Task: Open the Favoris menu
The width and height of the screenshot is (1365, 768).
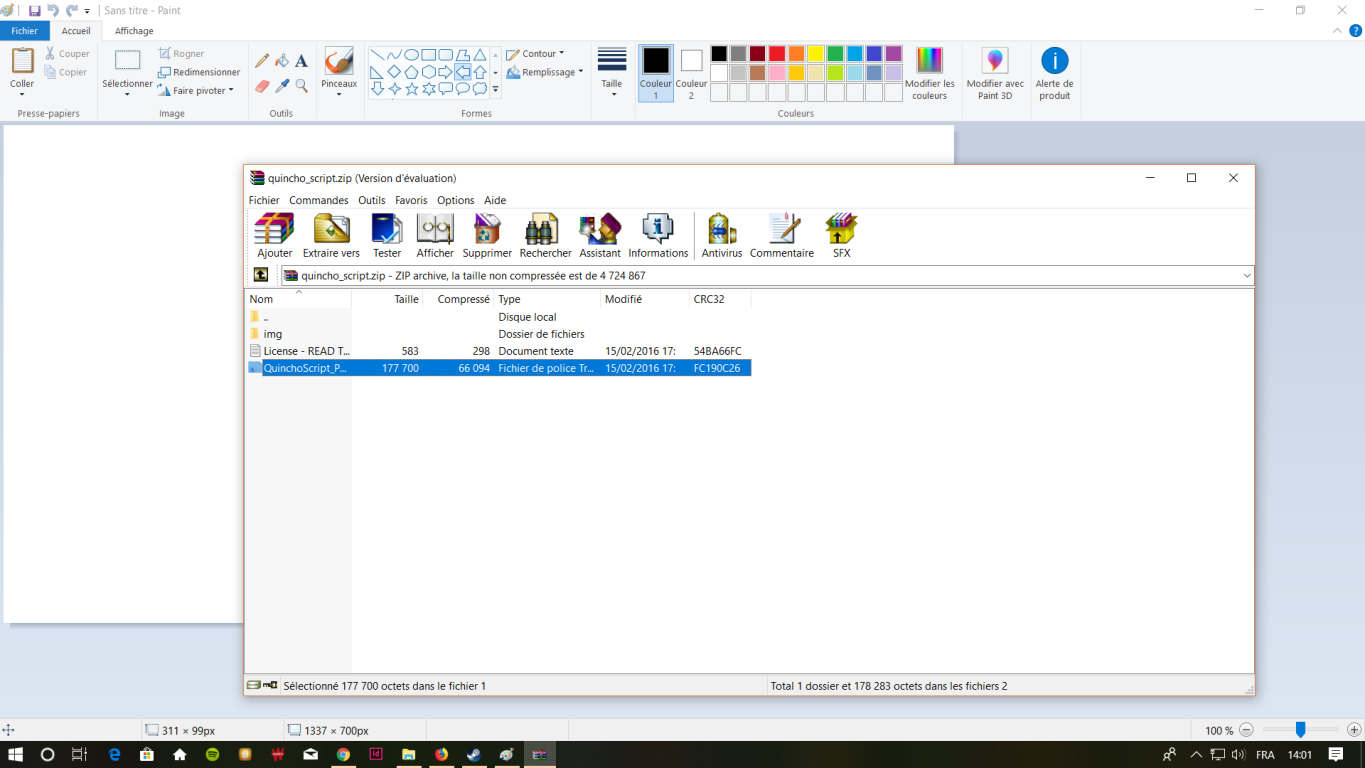Action: pos(411,200)
